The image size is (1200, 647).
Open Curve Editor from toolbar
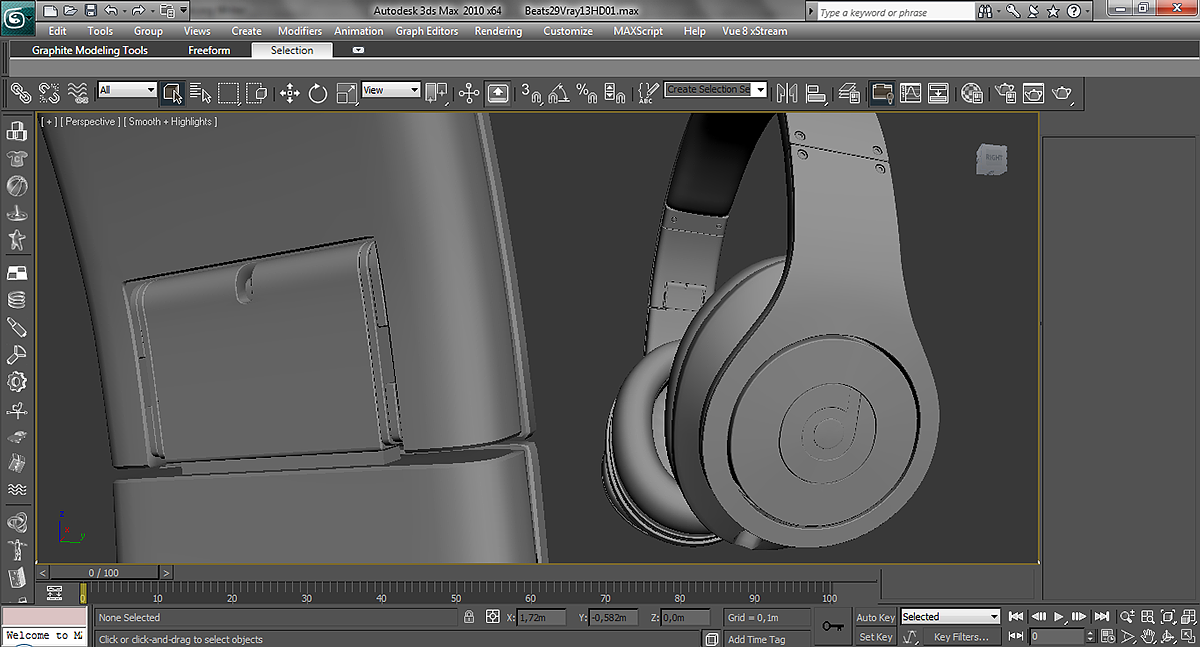[910, 93]
